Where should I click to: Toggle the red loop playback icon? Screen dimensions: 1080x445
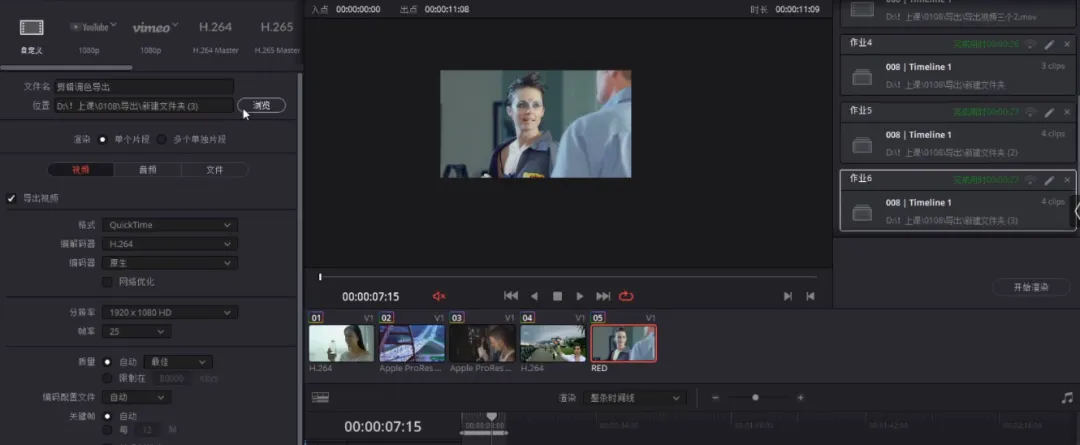pos(626,296)
